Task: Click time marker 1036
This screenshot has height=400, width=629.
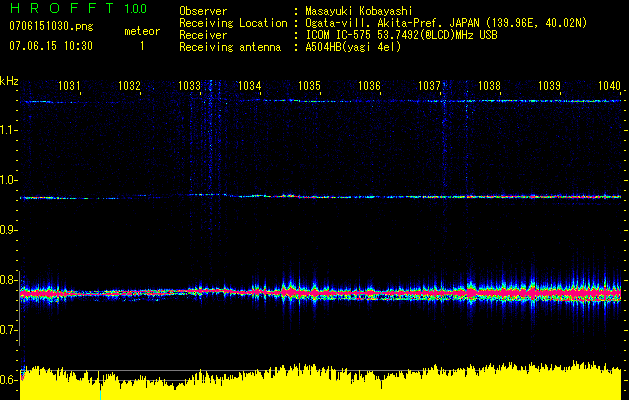Action: click(369, 86)
